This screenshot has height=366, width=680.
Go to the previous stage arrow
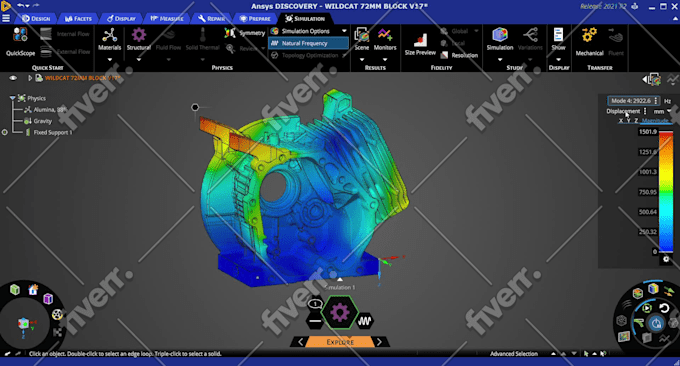(x=300, y=342)
